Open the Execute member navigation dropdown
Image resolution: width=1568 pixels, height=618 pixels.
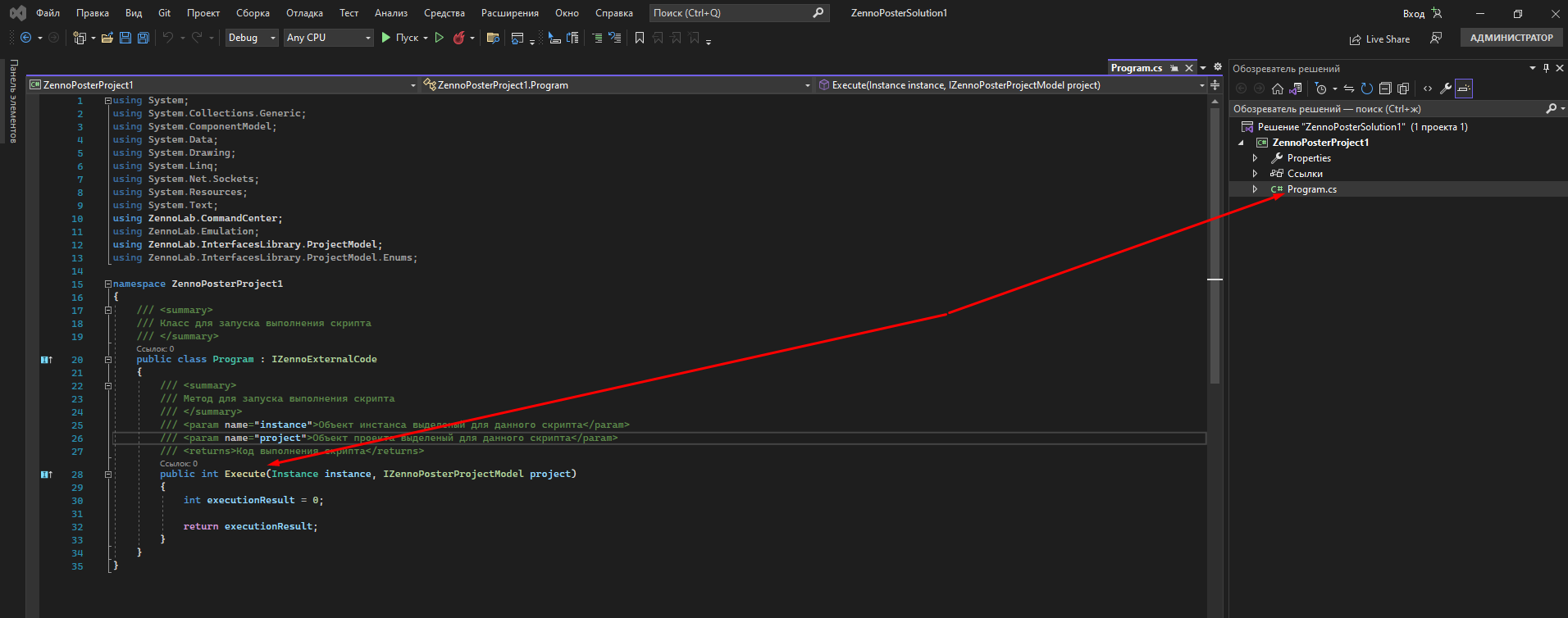1012,84
